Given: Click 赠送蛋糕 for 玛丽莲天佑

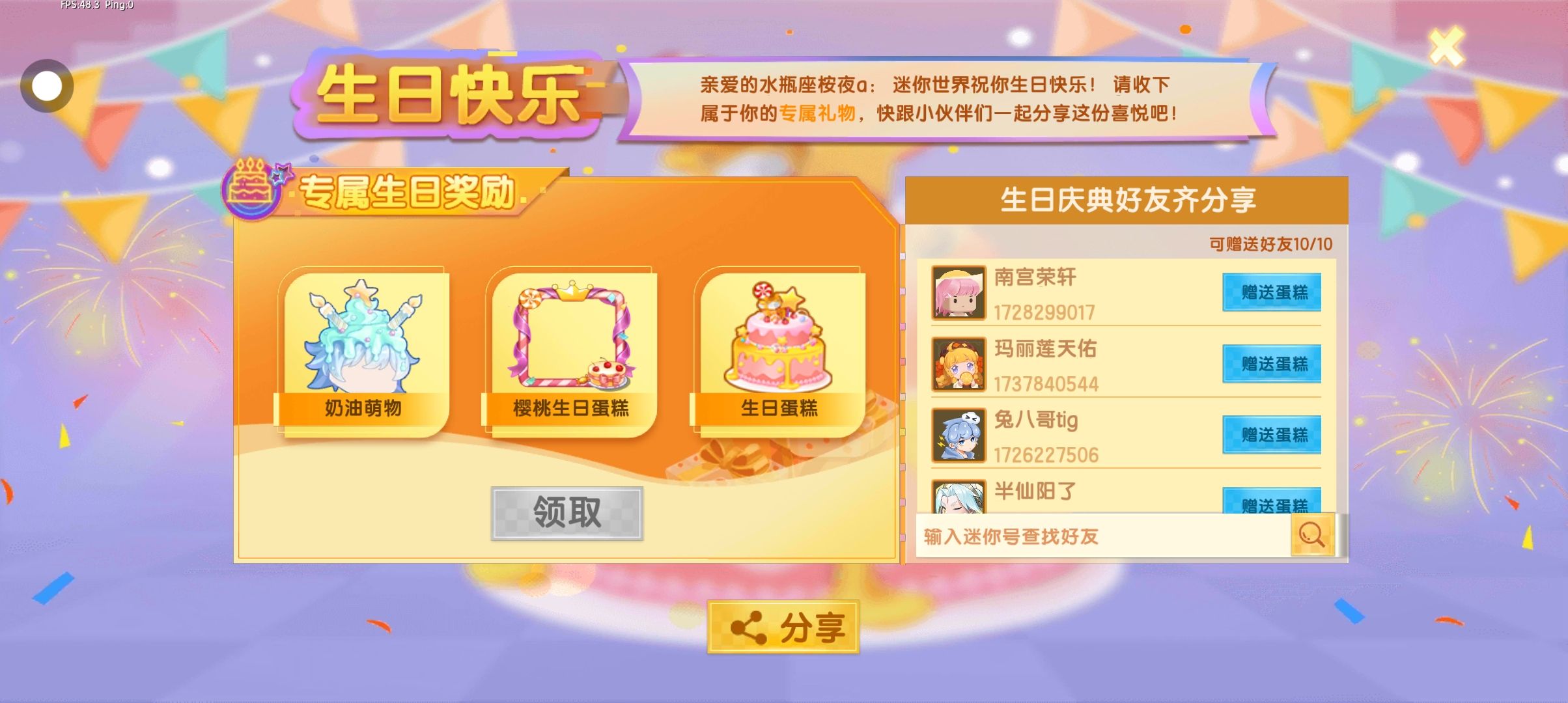Looking at the screenshot, I should coord(1272,364).
